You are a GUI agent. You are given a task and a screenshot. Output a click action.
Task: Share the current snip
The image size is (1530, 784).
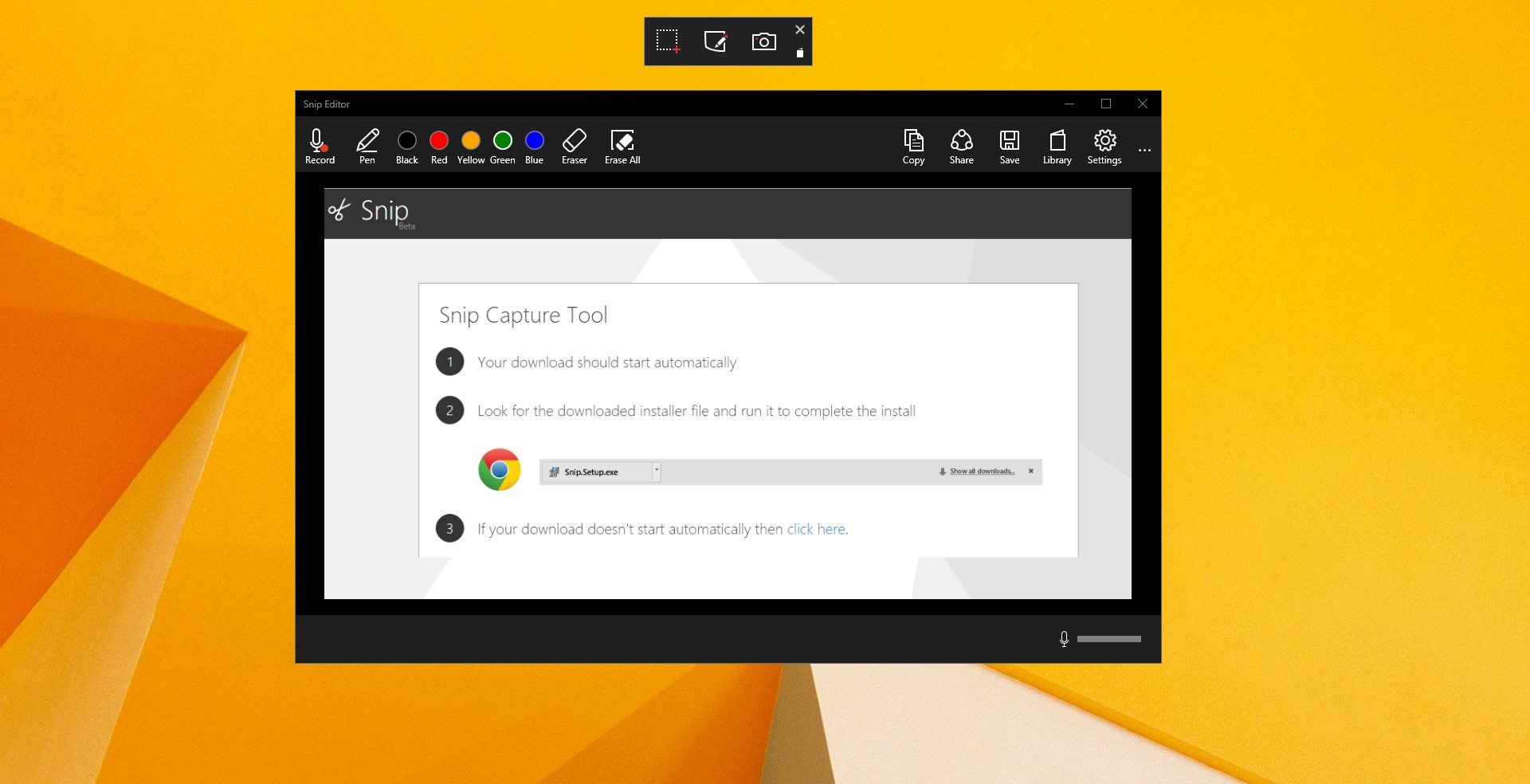tap(962, 147)
